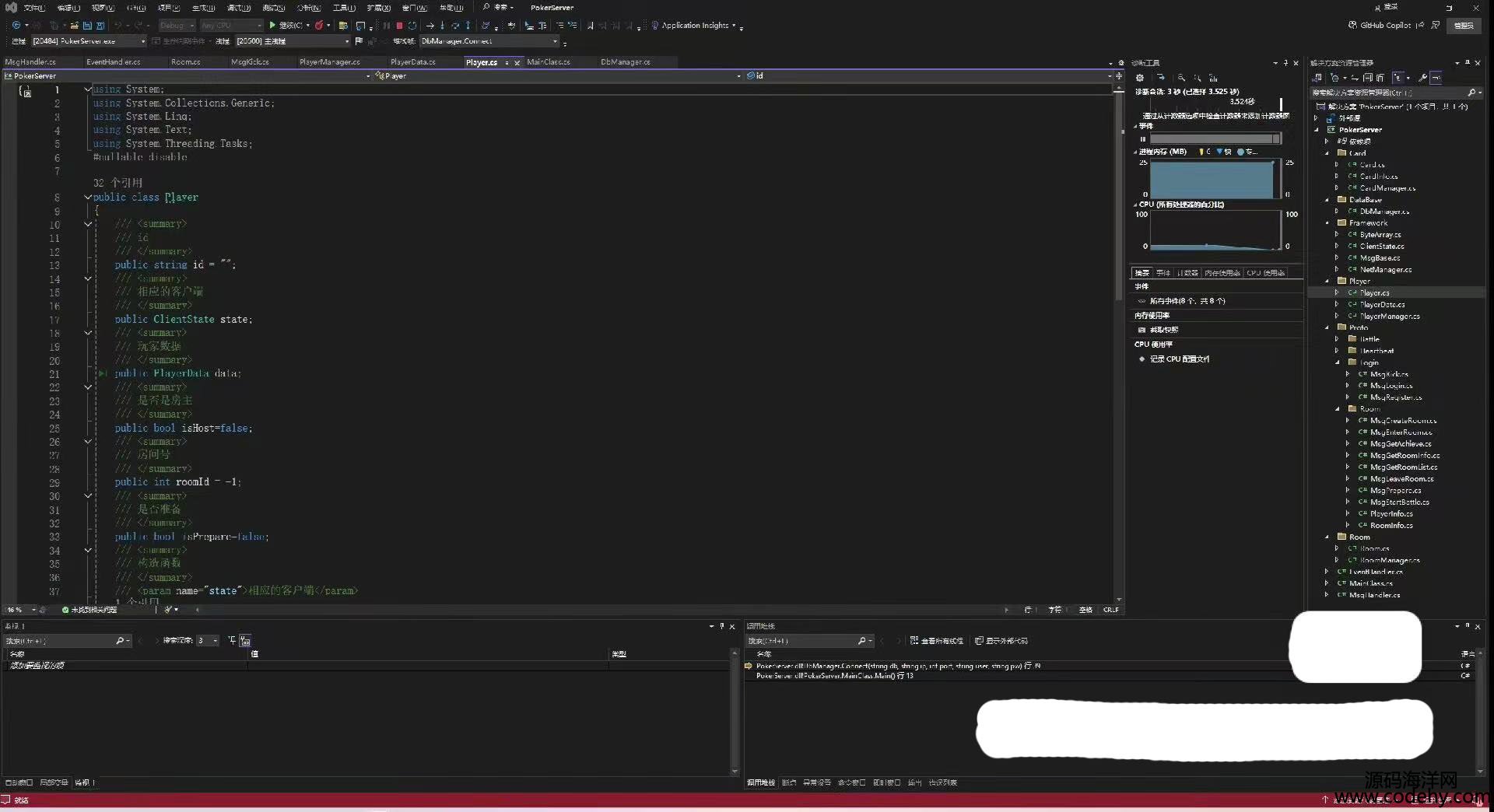
Task: Click the Step Out arrow icon
Action: click(x=468, y=25)
